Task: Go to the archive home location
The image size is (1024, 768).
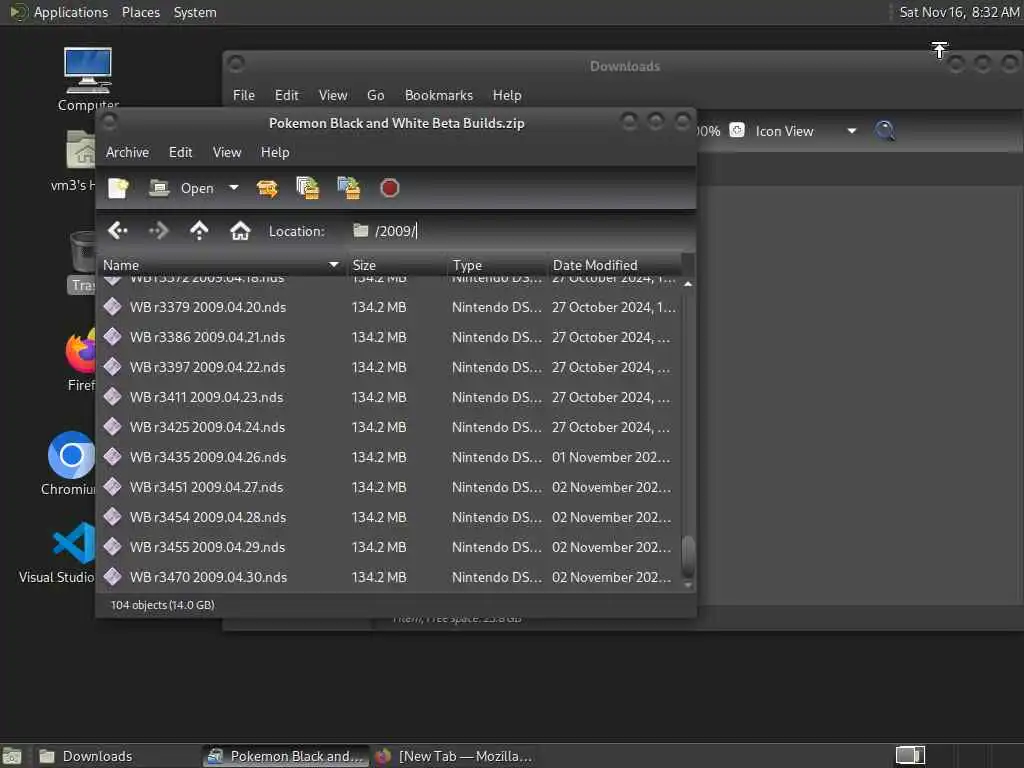Action: (240, 231)
